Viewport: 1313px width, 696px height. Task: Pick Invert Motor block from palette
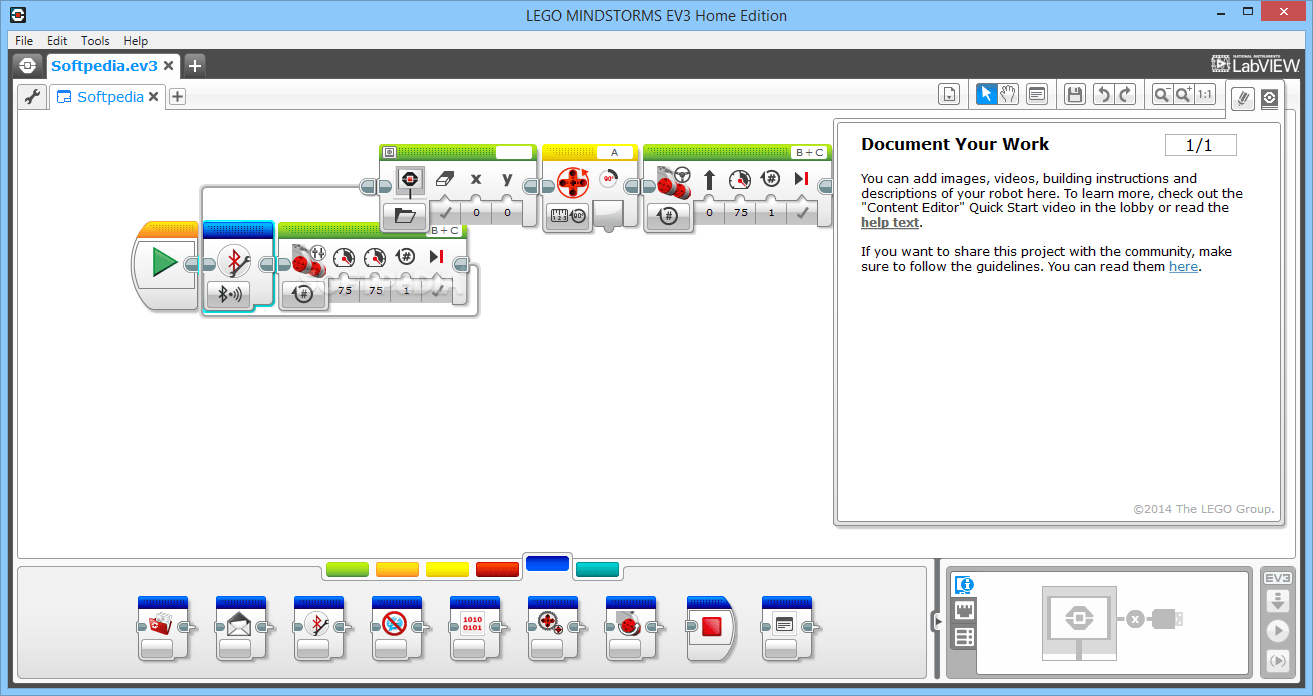(631, 627)
